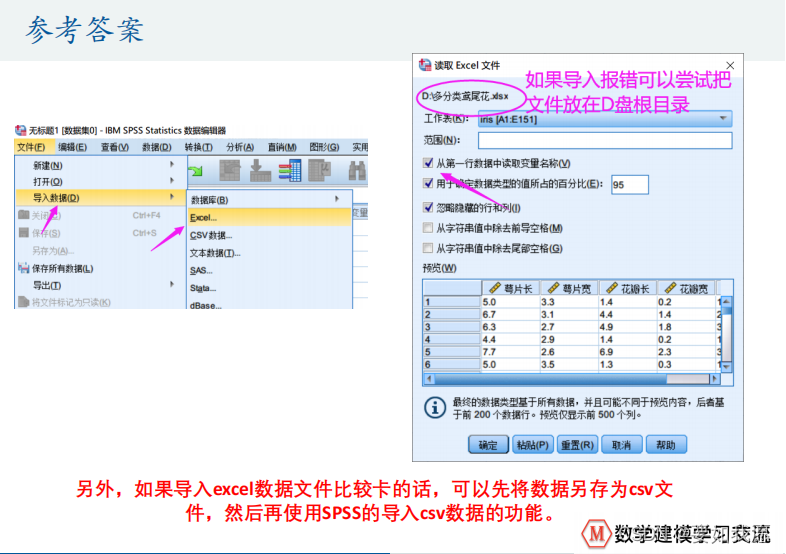The height and width of the screenshot is (554, 786).
Task: Expand the 新建(N) submenu
Action: (100, 165)
